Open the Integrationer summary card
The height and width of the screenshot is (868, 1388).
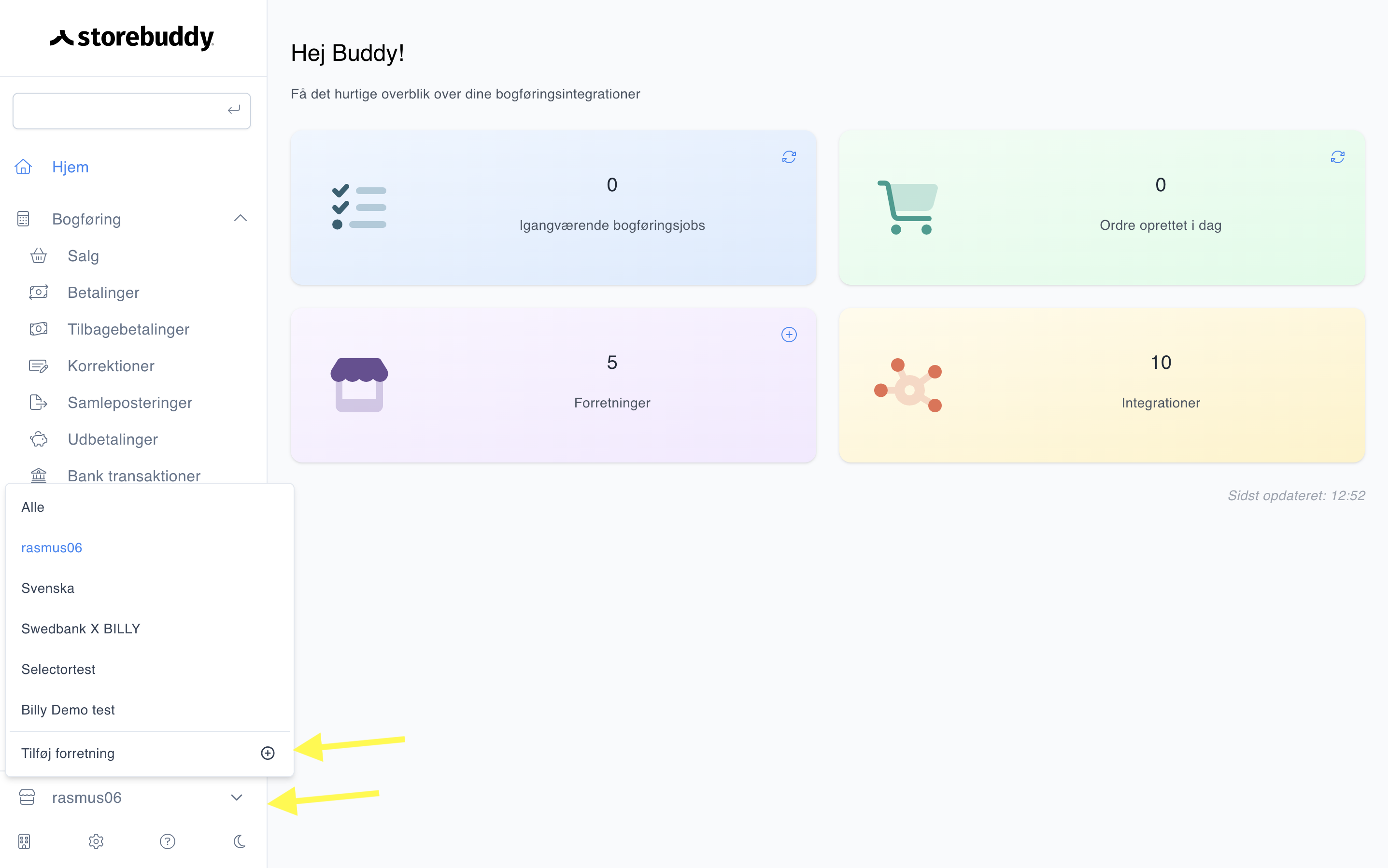(x=1102, y=385)
